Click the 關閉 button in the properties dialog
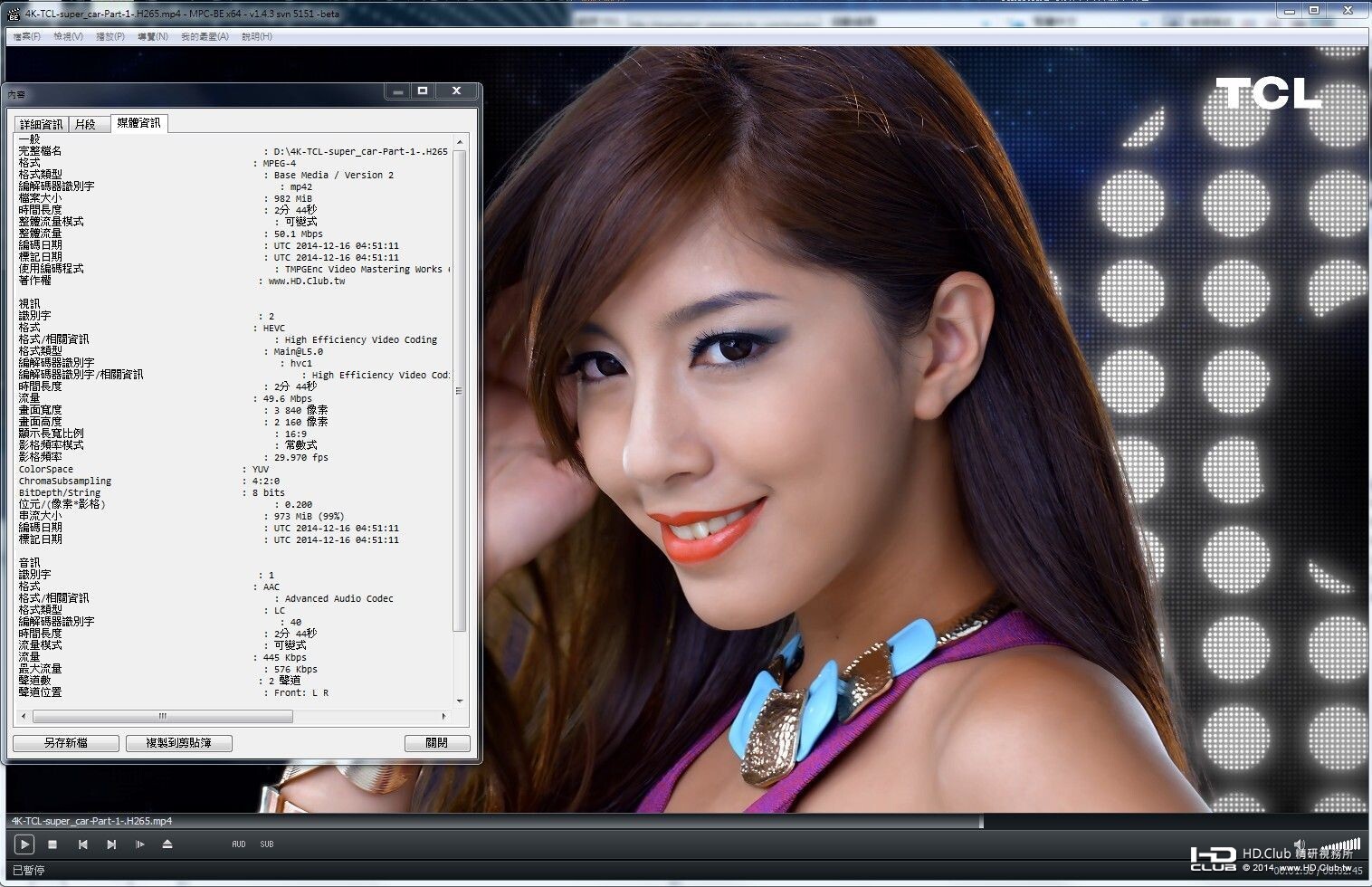Viewport: 1372px width, 887px height. [437, 743]
